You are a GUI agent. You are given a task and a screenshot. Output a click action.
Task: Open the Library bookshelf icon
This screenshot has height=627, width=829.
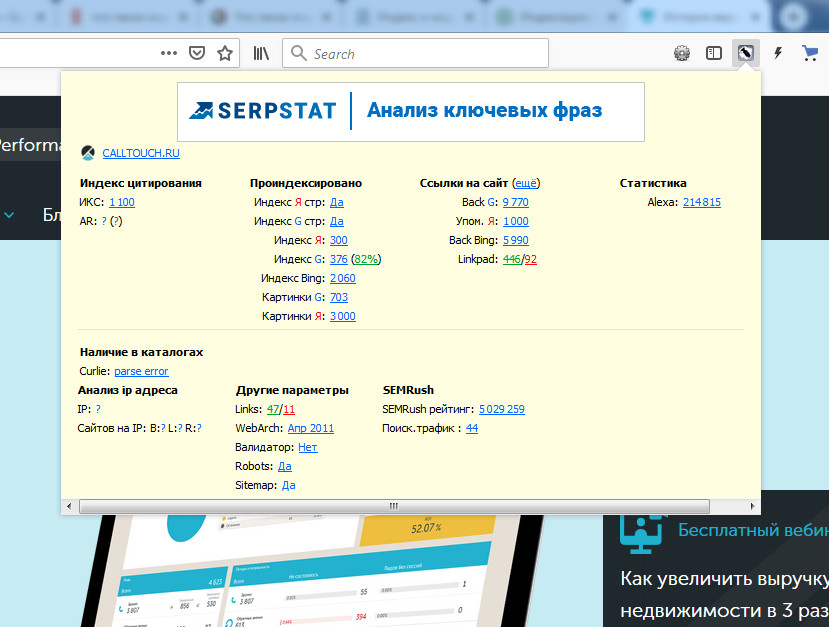tap(261, 53)
